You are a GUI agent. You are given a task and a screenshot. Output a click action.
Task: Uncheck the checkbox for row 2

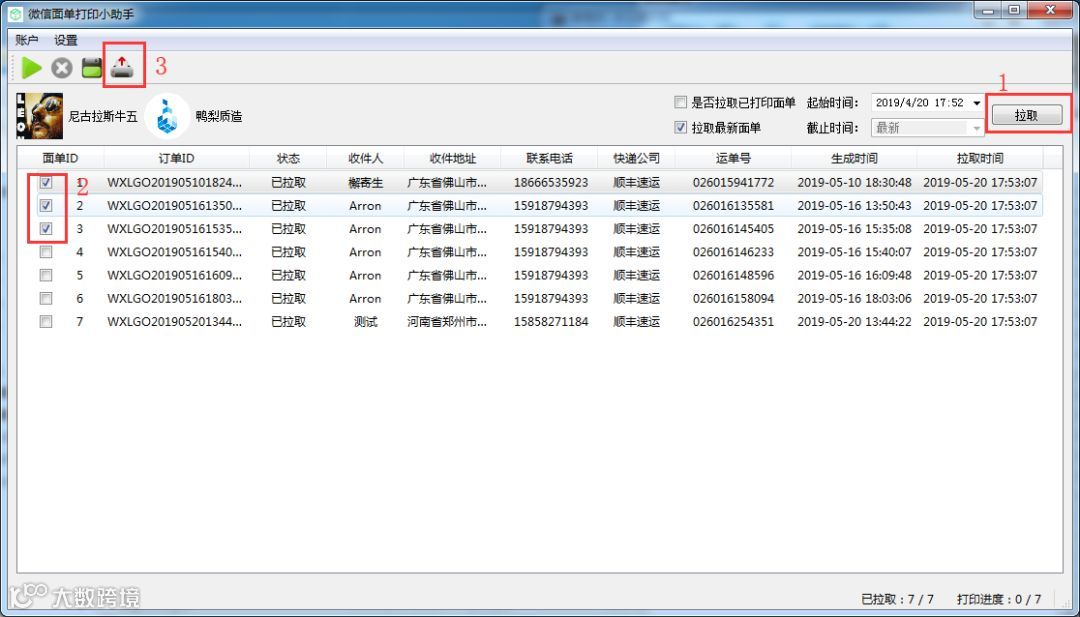coord(46,205)
